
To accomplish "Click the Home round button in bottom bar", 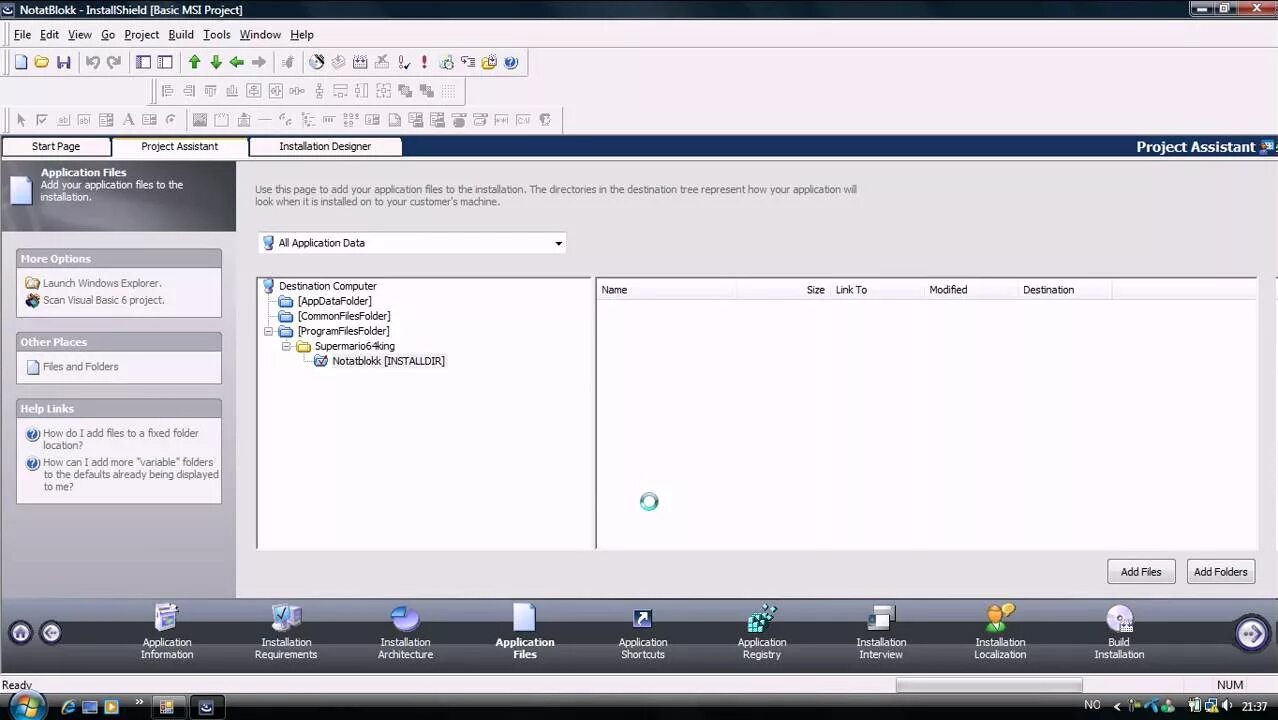I will [21, 632].
